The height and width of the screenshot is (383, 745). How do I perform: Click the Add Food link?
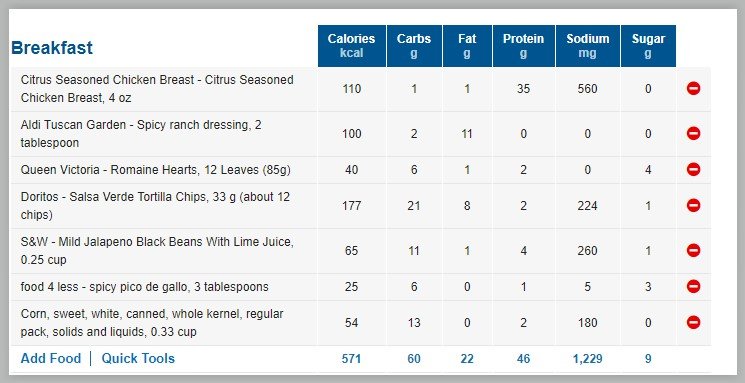[51, 358]
